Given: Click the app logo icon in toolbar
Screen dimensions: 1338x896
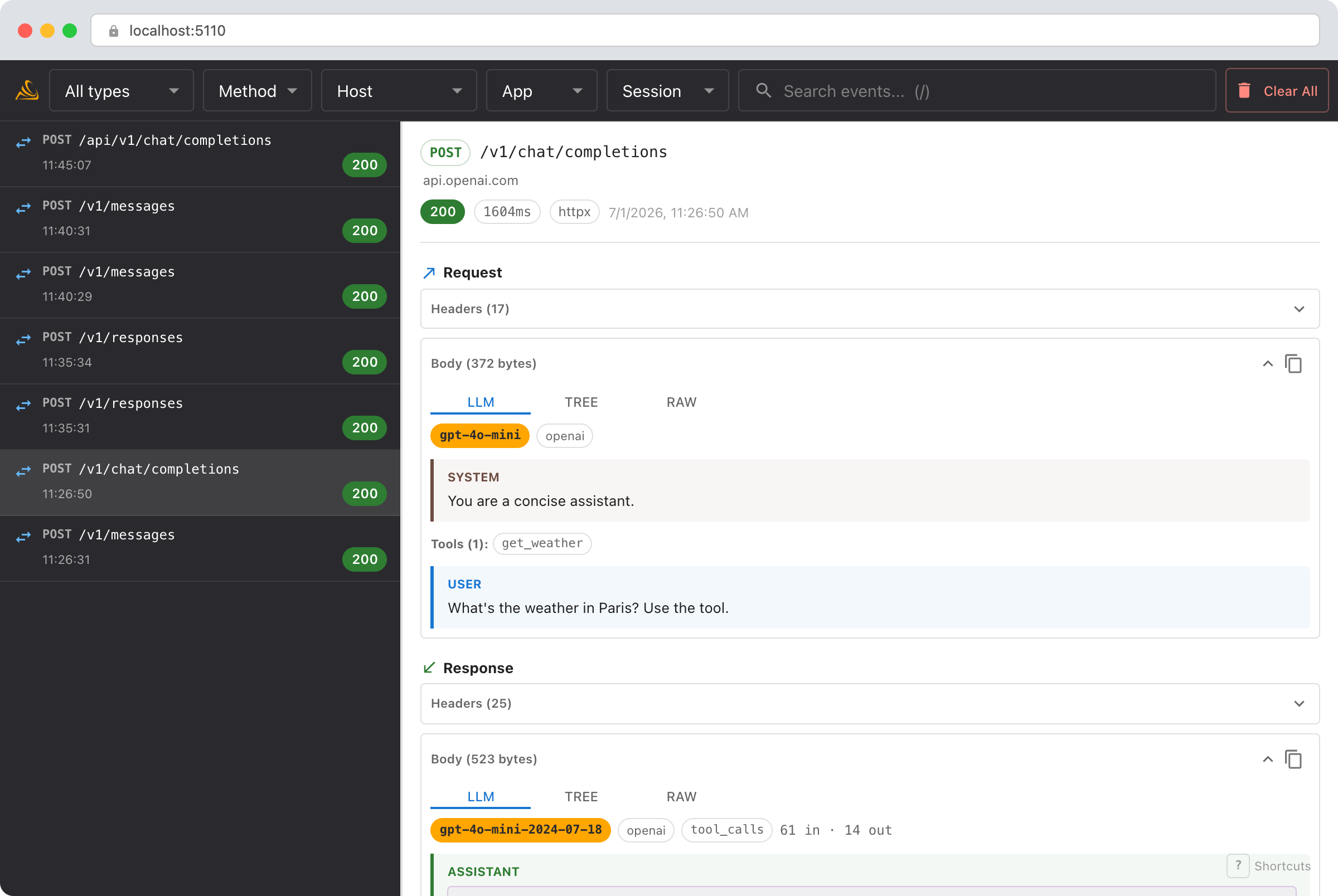Looking at the screenshot, I should [27, 90].
